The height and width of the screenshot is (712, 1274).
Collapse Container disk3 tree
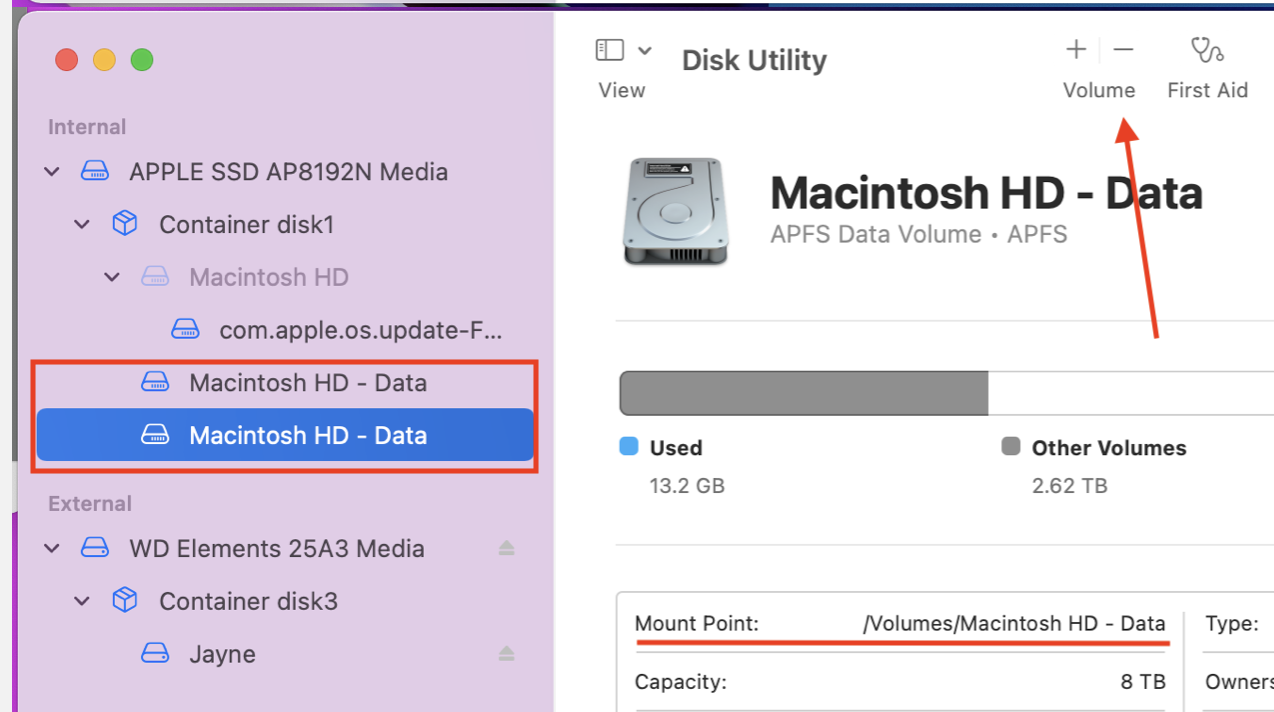click(82, 601)
